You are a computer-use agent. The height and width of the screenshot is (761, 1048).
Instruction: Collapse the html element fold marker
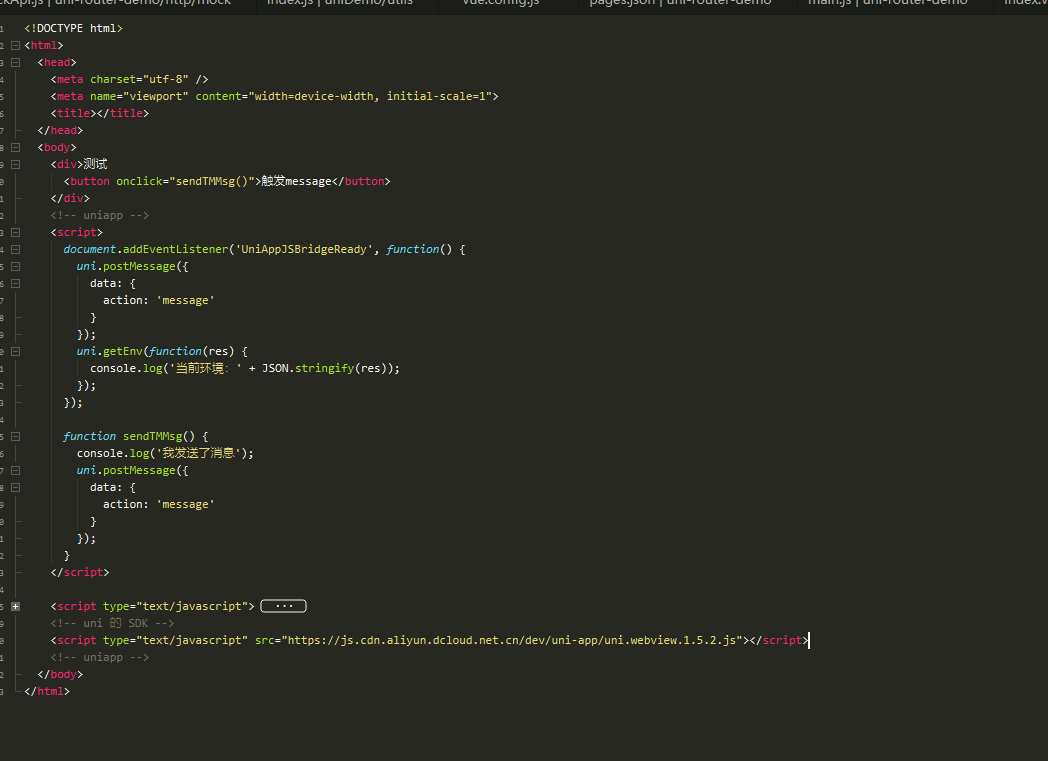(x=15, y=45)
